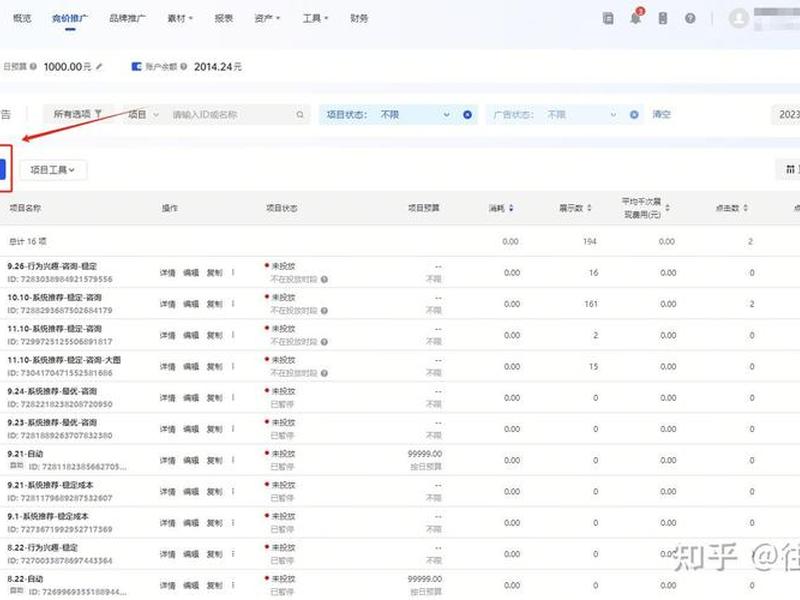Sort the table by 展示数 column
The image size is (800, 600).
[x=589, y=208]
